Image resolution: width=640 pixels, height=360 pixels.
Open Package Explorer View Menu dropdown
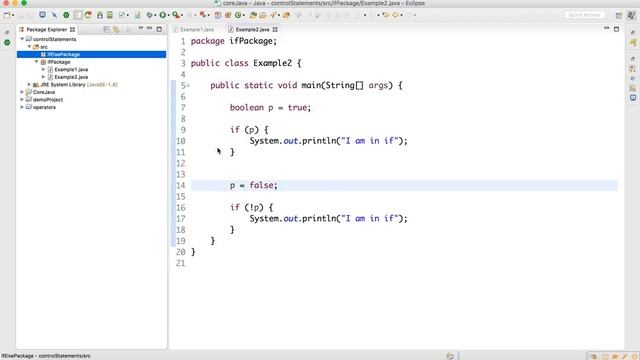click(x=140, y=29)
